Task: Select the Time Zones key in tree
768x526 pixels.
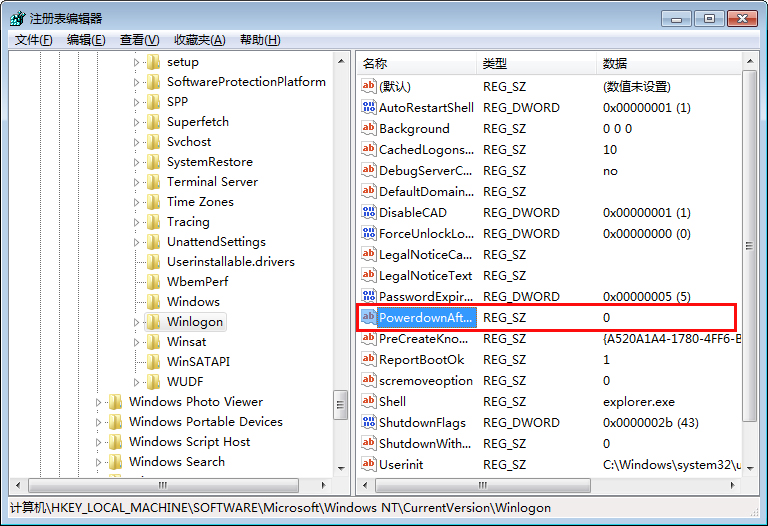Action: click(200, 202)
